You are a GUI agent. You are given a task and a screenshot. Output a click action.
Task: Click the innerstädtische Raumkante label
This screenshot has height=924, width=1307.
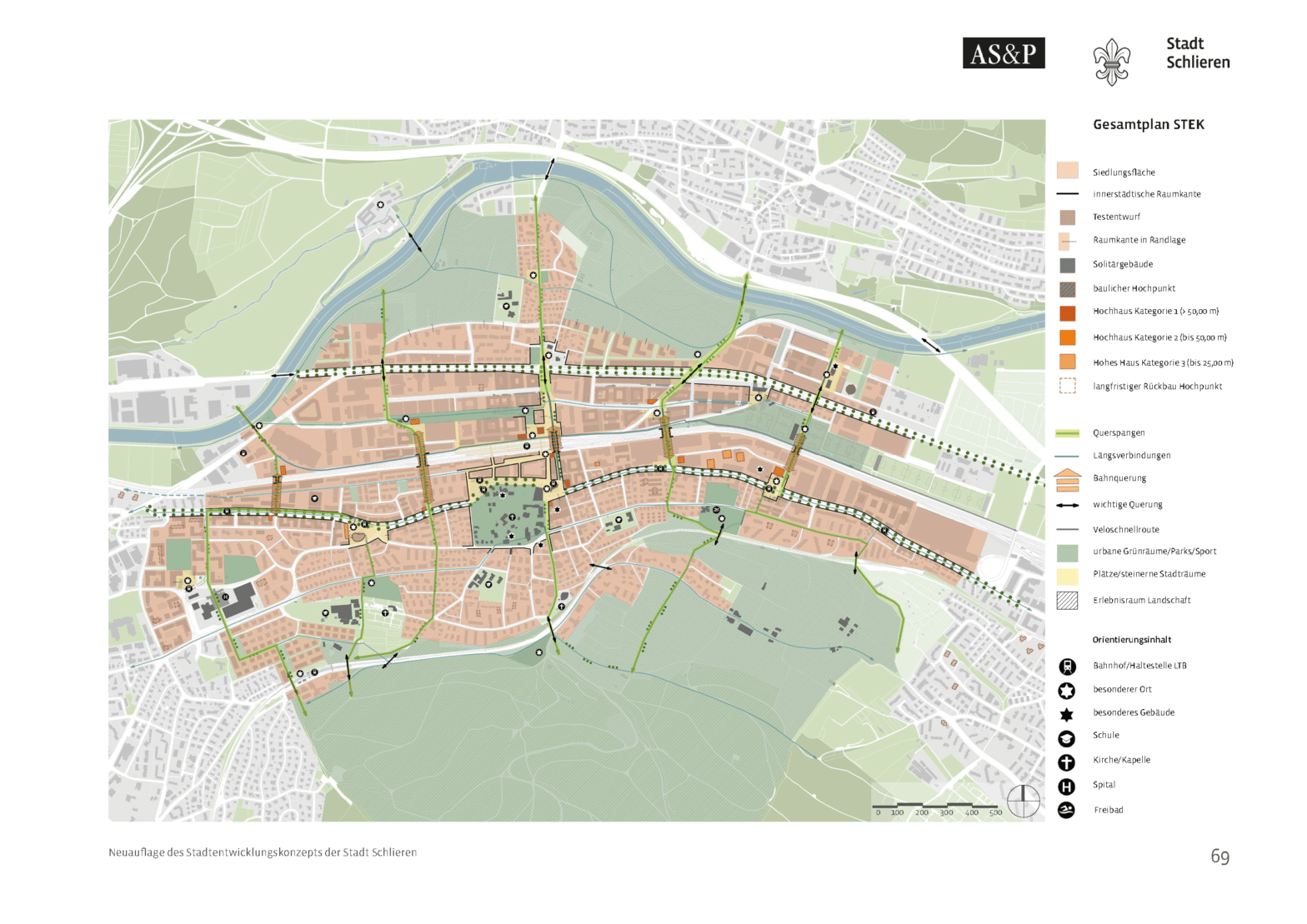[1147, 194]
